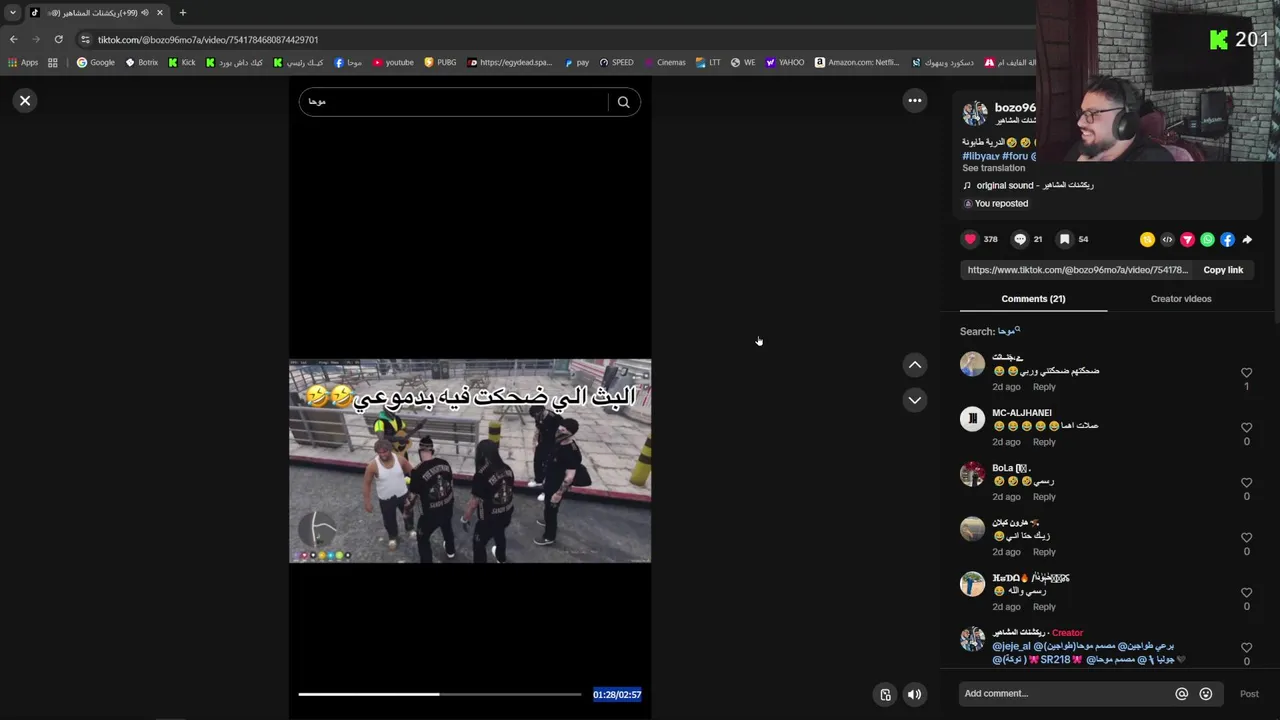Mute video with the speaker icon

click(x=914, y=694)
